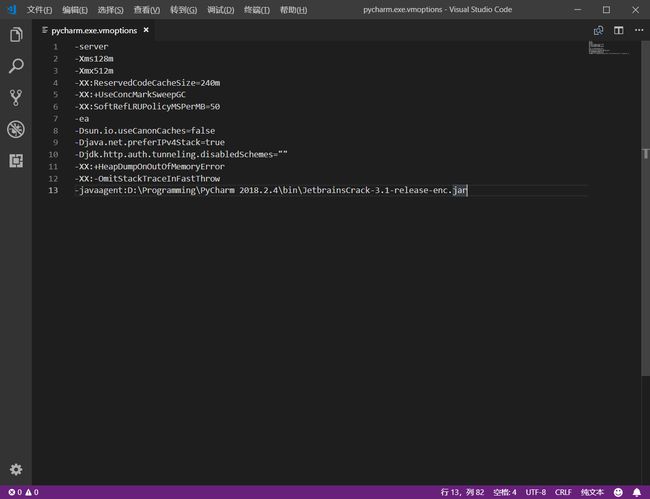650x499 pixels.
Task: Change file encoding UTF-8 in status bar
Action: [536, 492]
